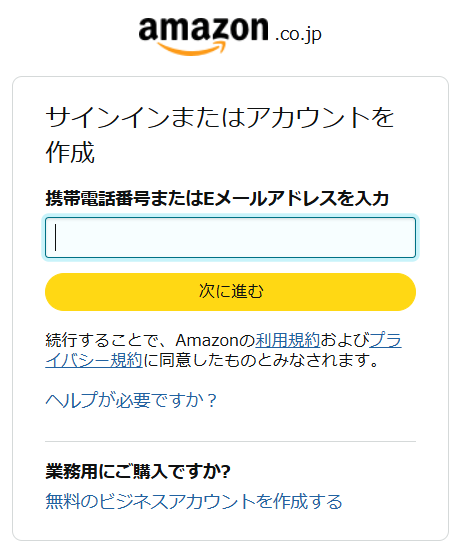Click the サインインまたはアカウントを heading text
This screenshot has height=542, width=453.
click(220, 118)
